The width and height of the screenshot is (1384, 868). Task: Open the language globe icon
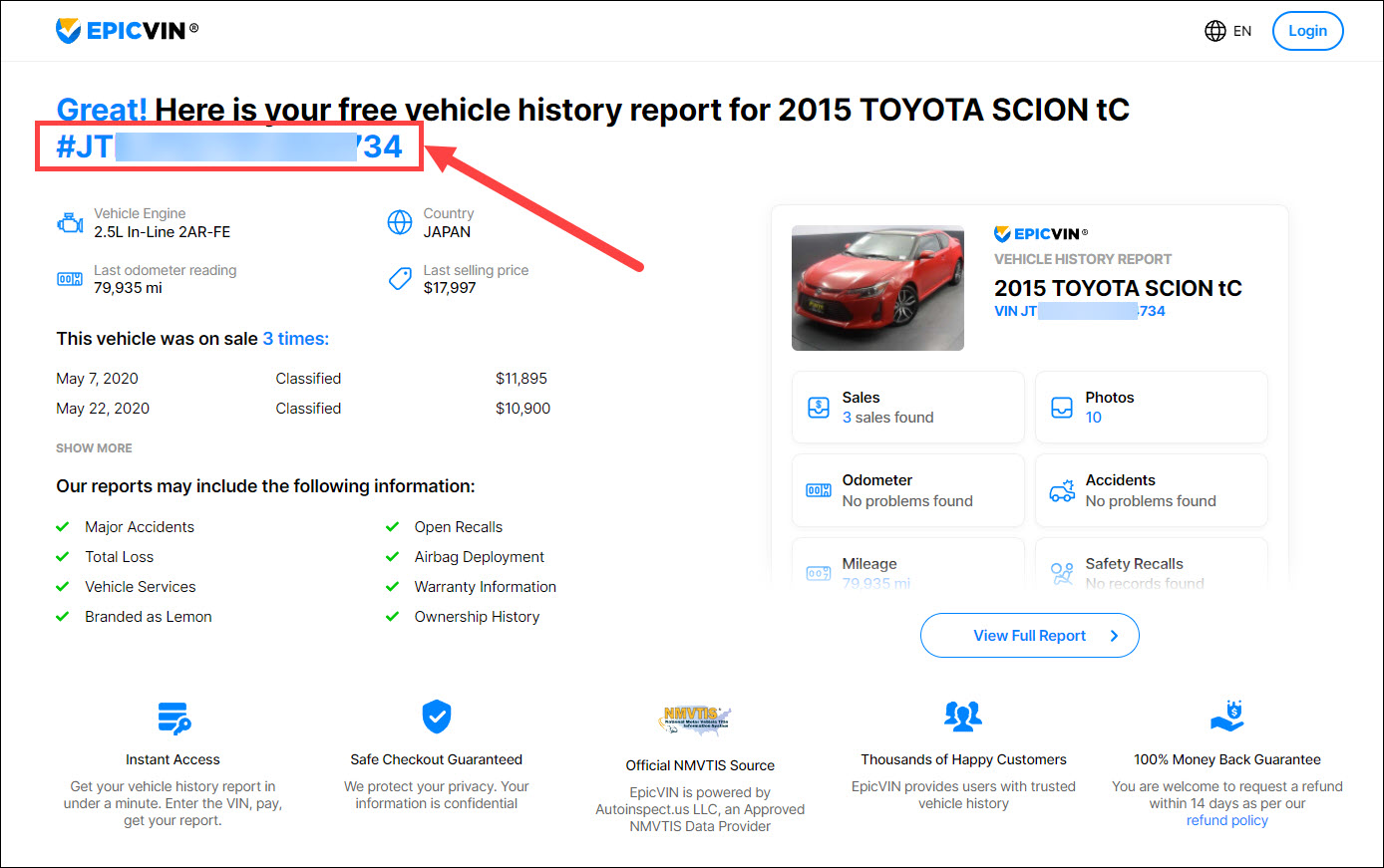pyautogui.click(x=1215, y=31)
